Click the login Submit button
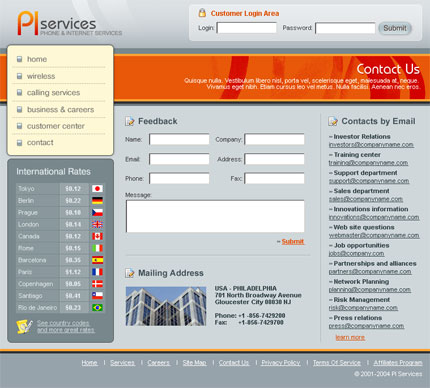This screenshot has height=388, width=430. [x=395, y=28]
